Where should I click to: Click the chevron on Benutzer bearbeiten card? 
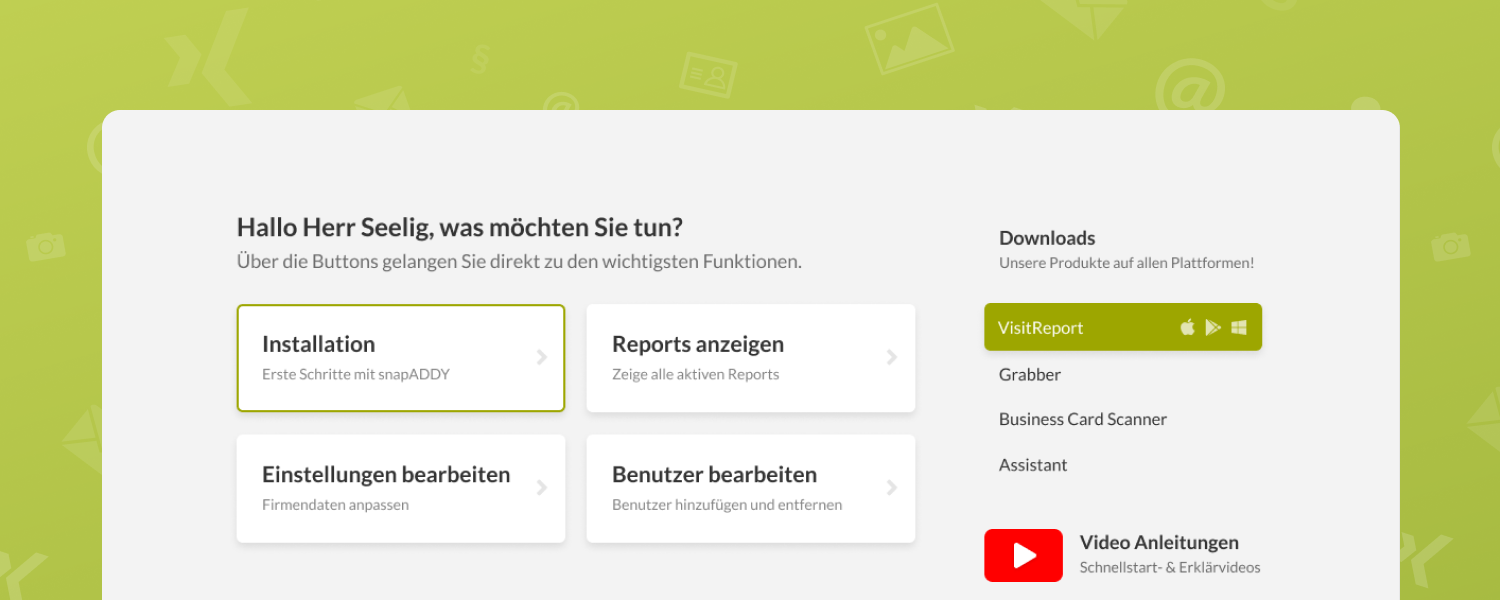click(x=892, y=488)
